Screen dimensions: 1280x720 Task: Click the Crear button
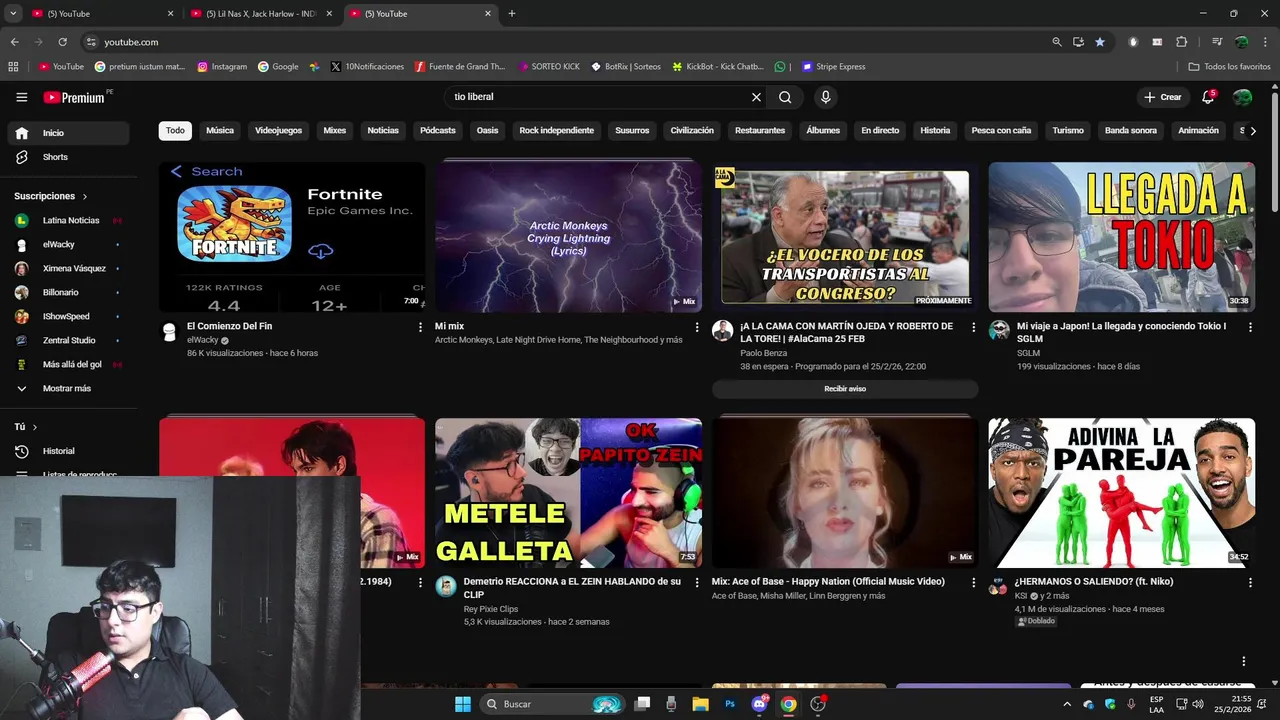coord(1163,97)
